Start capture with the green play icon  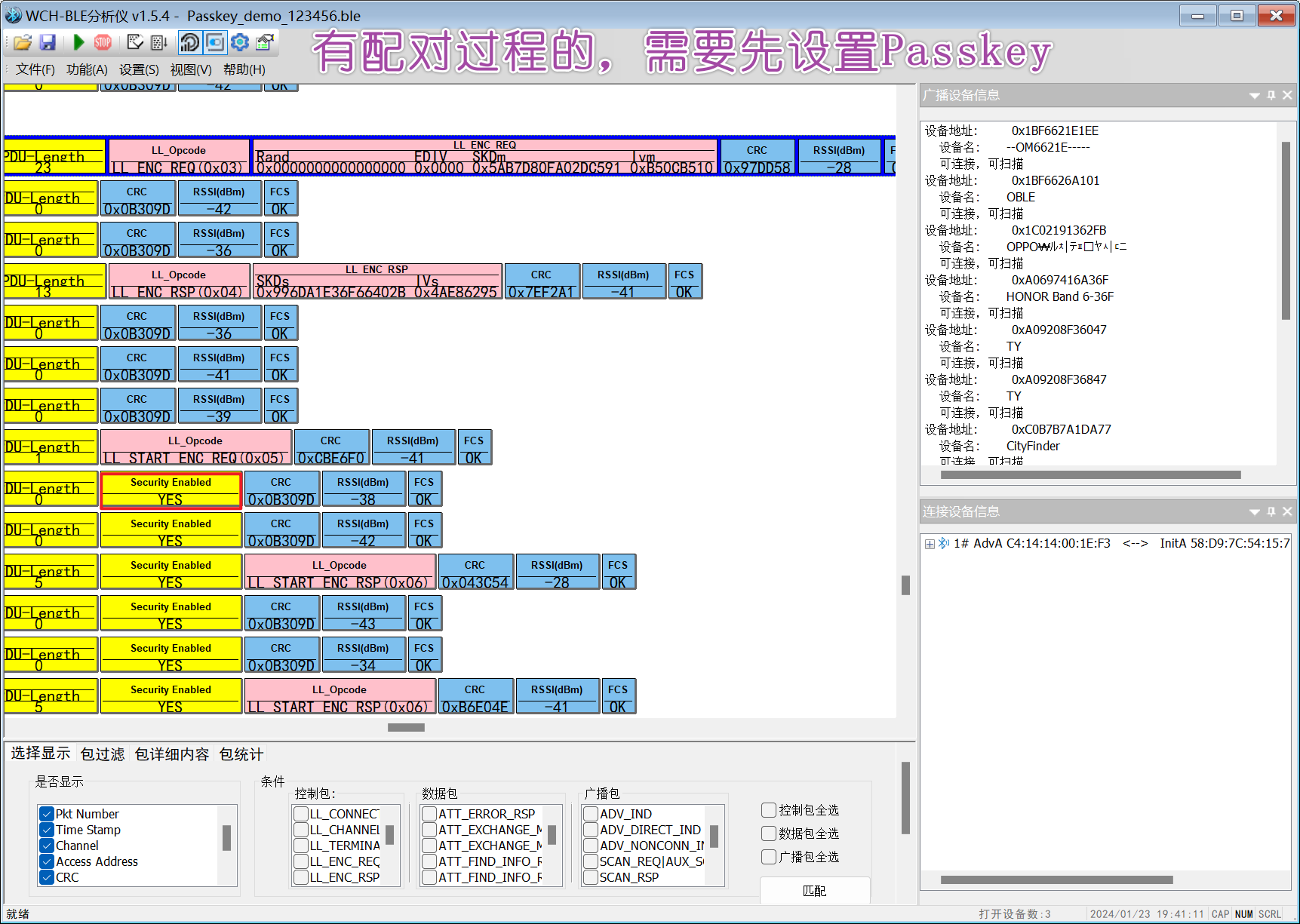[78, 43]
